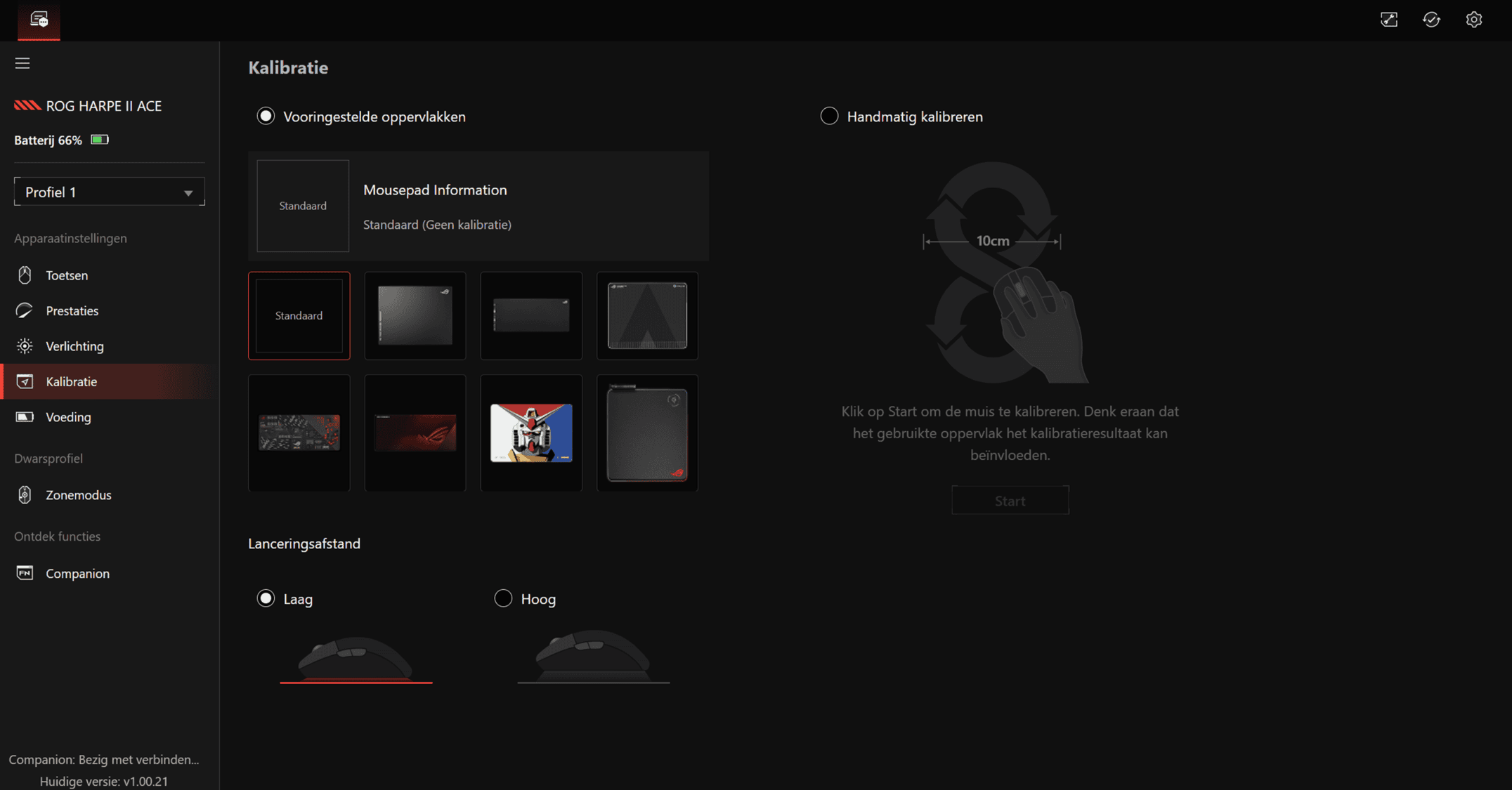Screen dimensions: 1512x790
Task: Click the ROG HARPE II ACE logo
Action: coord(27,105)
